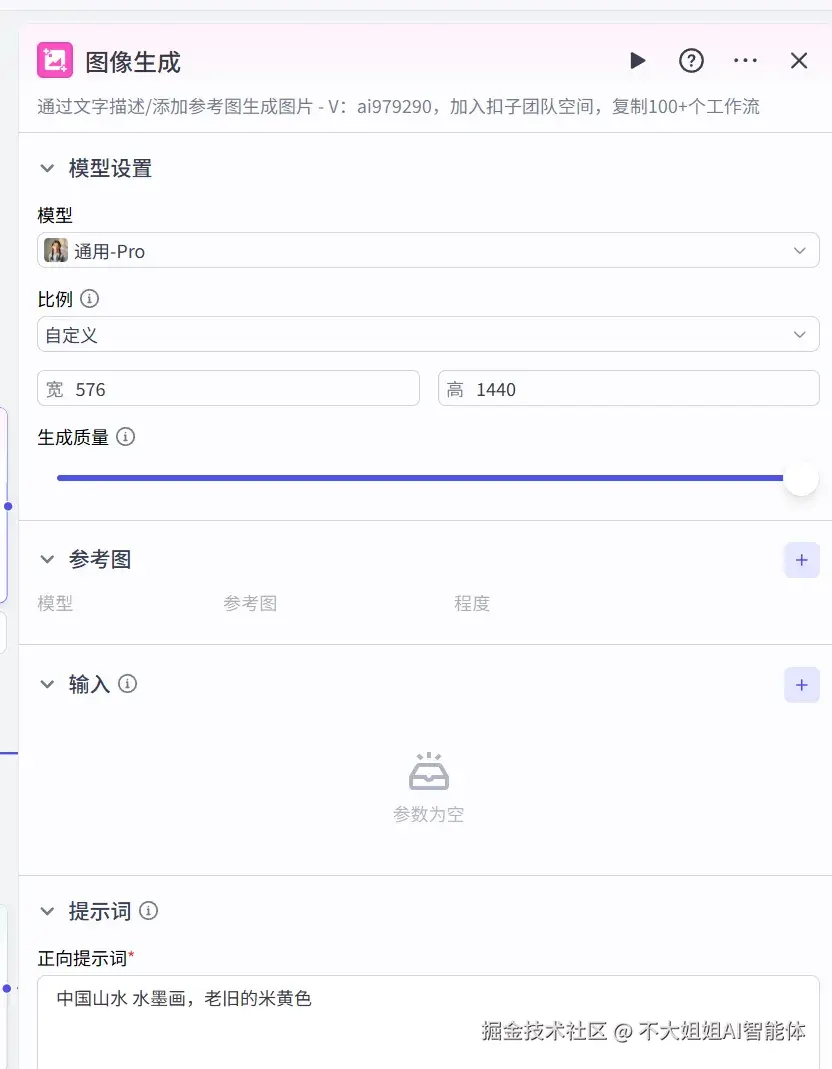Click the model avatar icon in 通用-Pro field
Image resolution: width=832 pixels, height=1069 pixels.
point(56,250)
